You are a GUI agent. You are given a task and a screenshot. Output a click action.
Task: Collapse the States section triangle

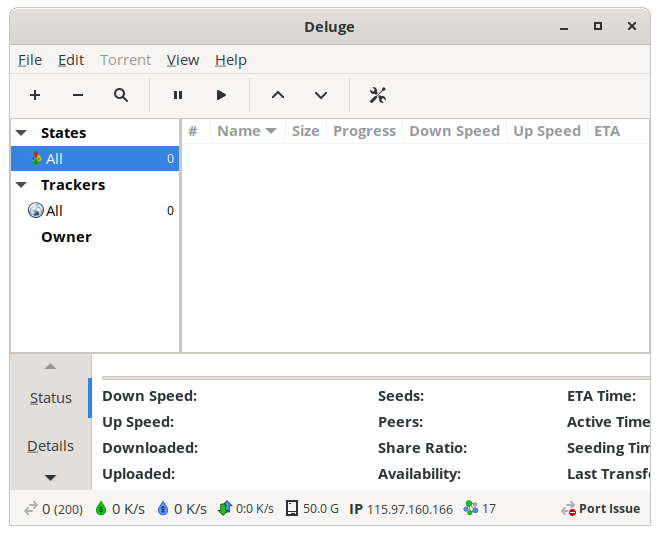click(21, 133)
